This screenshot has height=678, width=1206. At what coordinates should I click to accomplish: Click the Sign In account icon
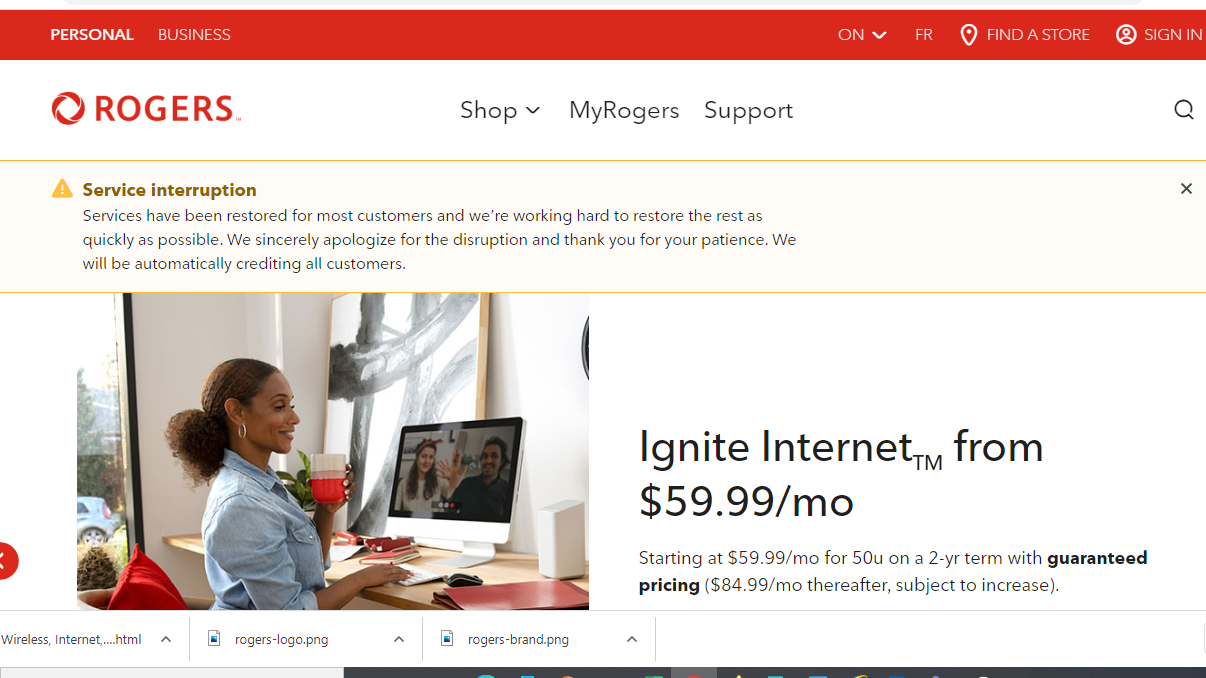[x=1126, y=35]
